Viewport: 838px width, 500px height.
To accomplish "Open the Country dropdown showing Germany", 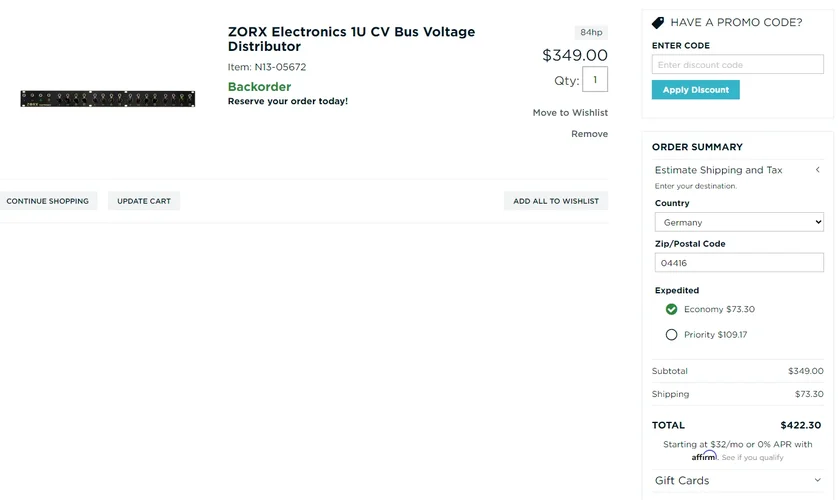I will click(x=738, y=222).
